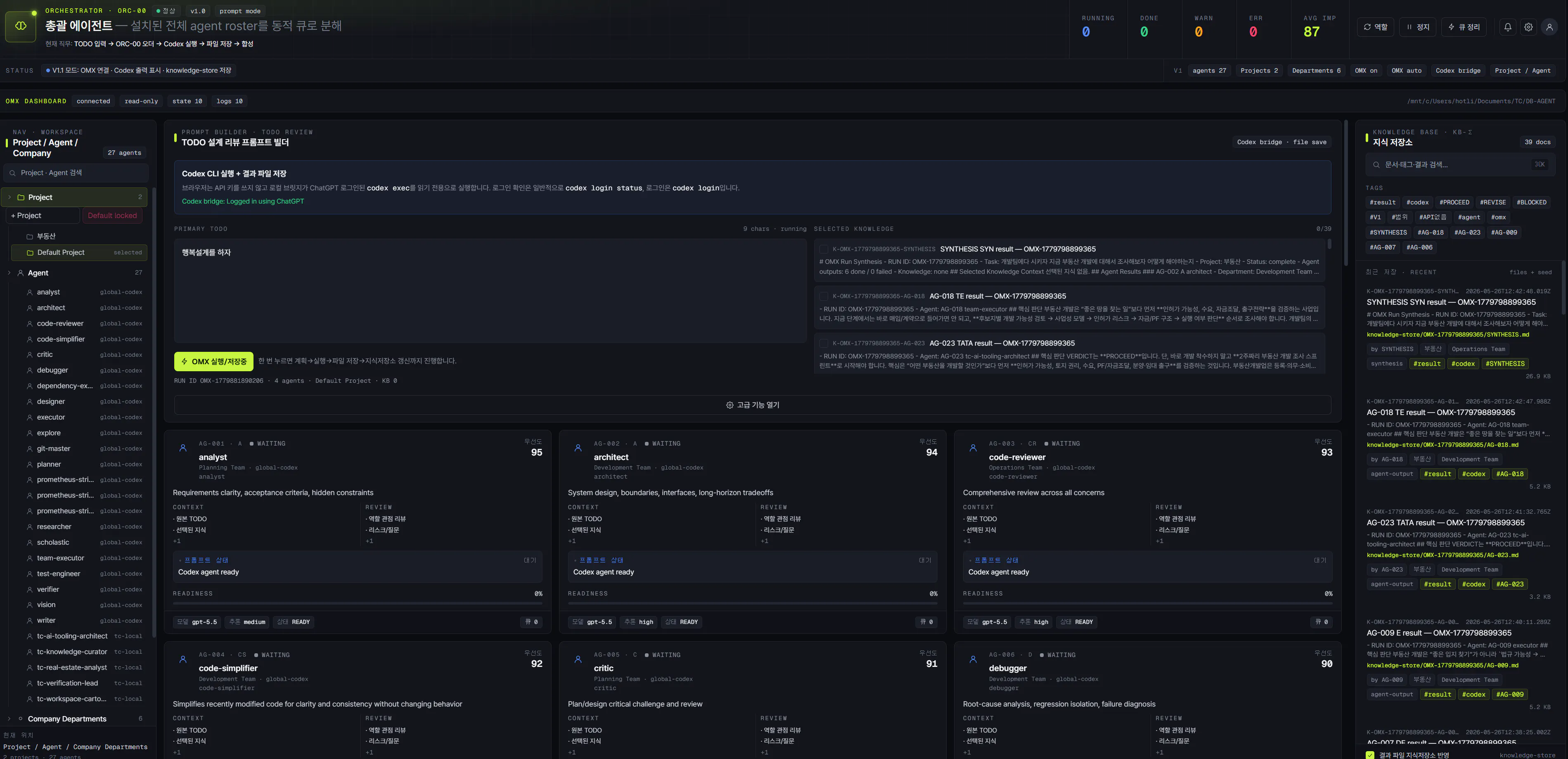Expand the Company Departments section
This screenshot has width=1568, height=759.
click(9, 719)
